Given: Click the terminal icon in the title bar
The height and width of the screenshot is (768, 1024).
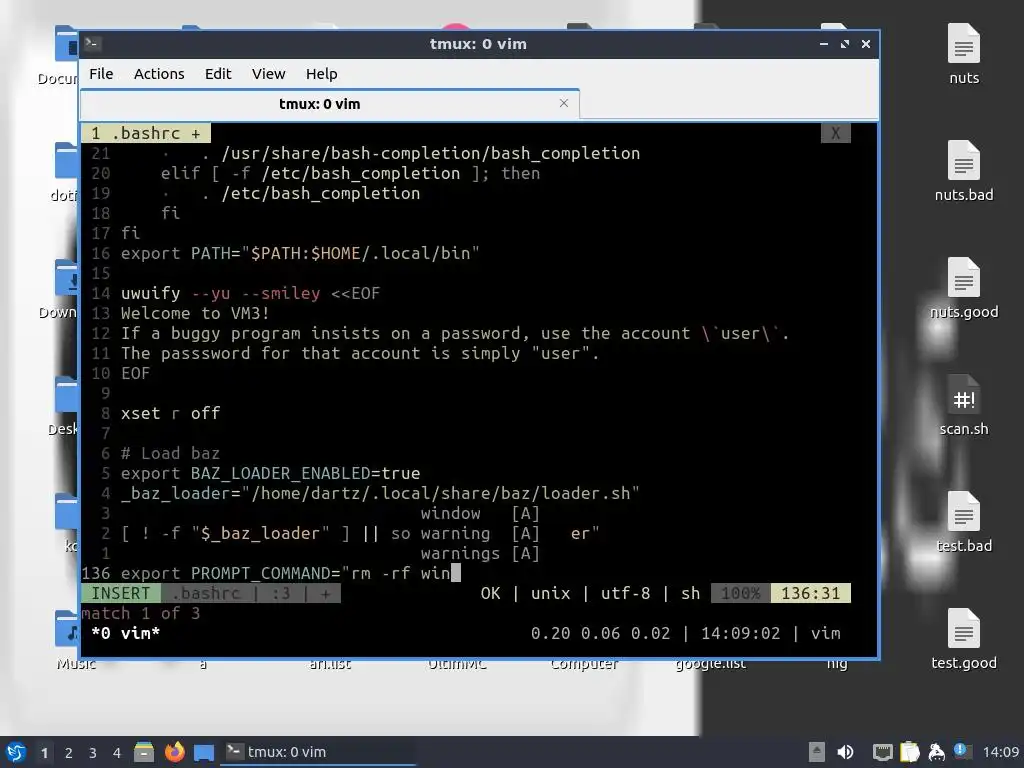Looking at the screenshot, I should 91,44.
